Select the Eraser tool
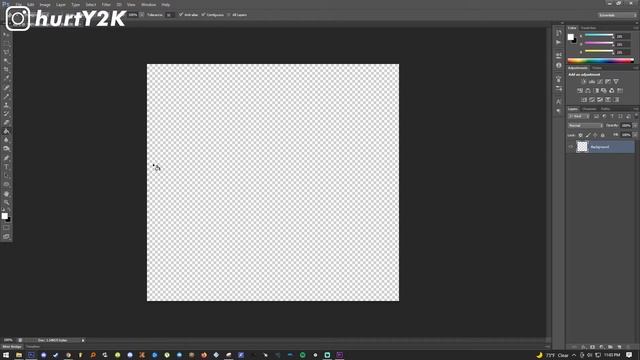This screenshot has height=360, width=640. coord(6,122)
